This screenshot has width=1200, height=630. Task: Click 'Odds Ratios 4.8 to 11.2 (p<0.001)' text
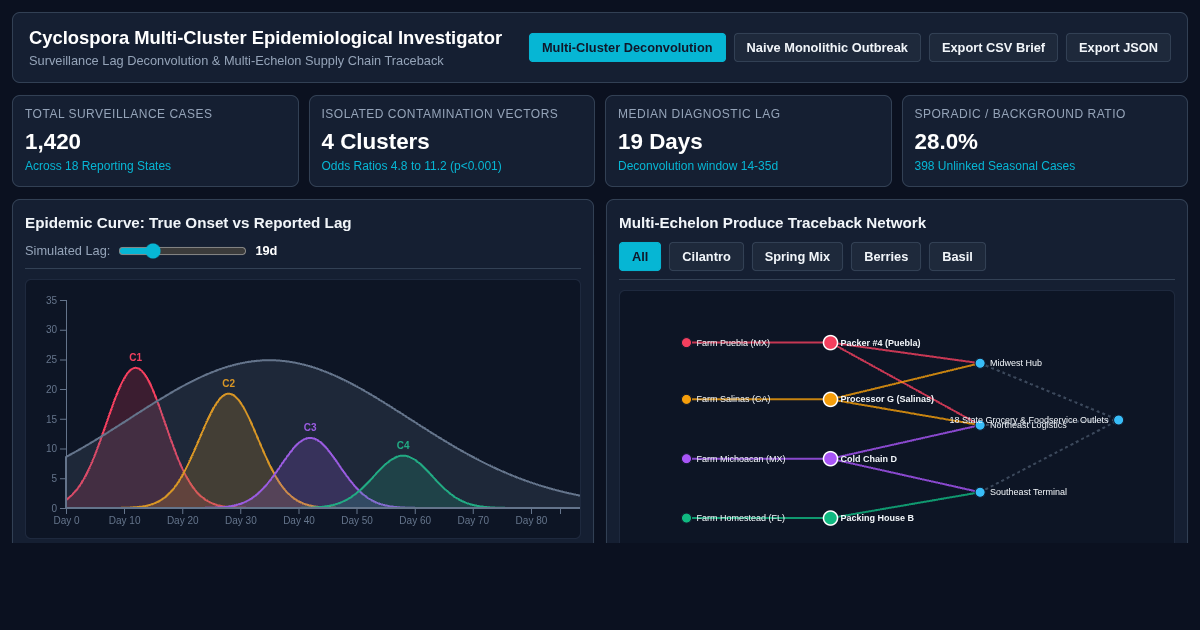(412, 166)
